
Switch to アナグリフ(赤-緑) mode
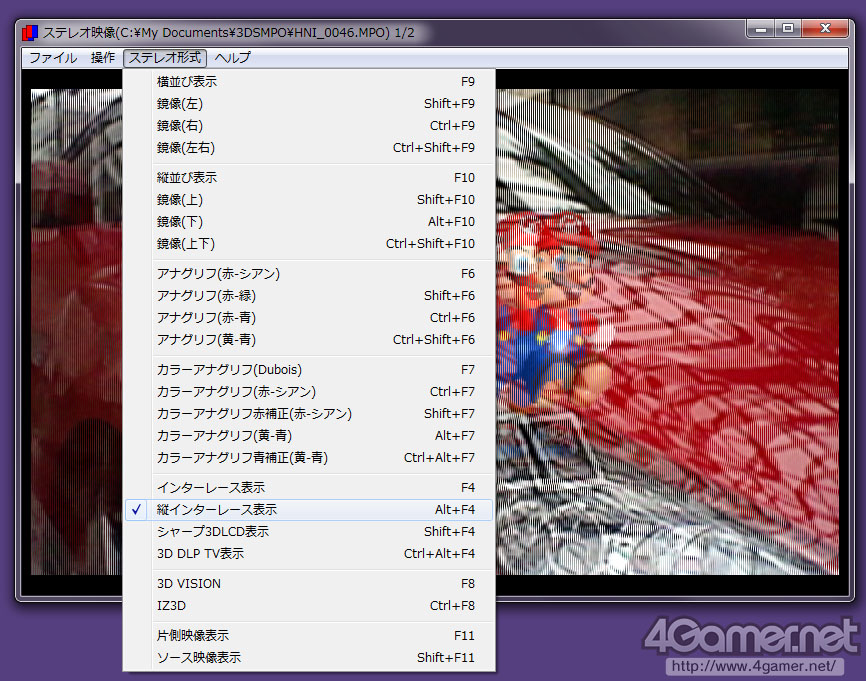[309, 295]
